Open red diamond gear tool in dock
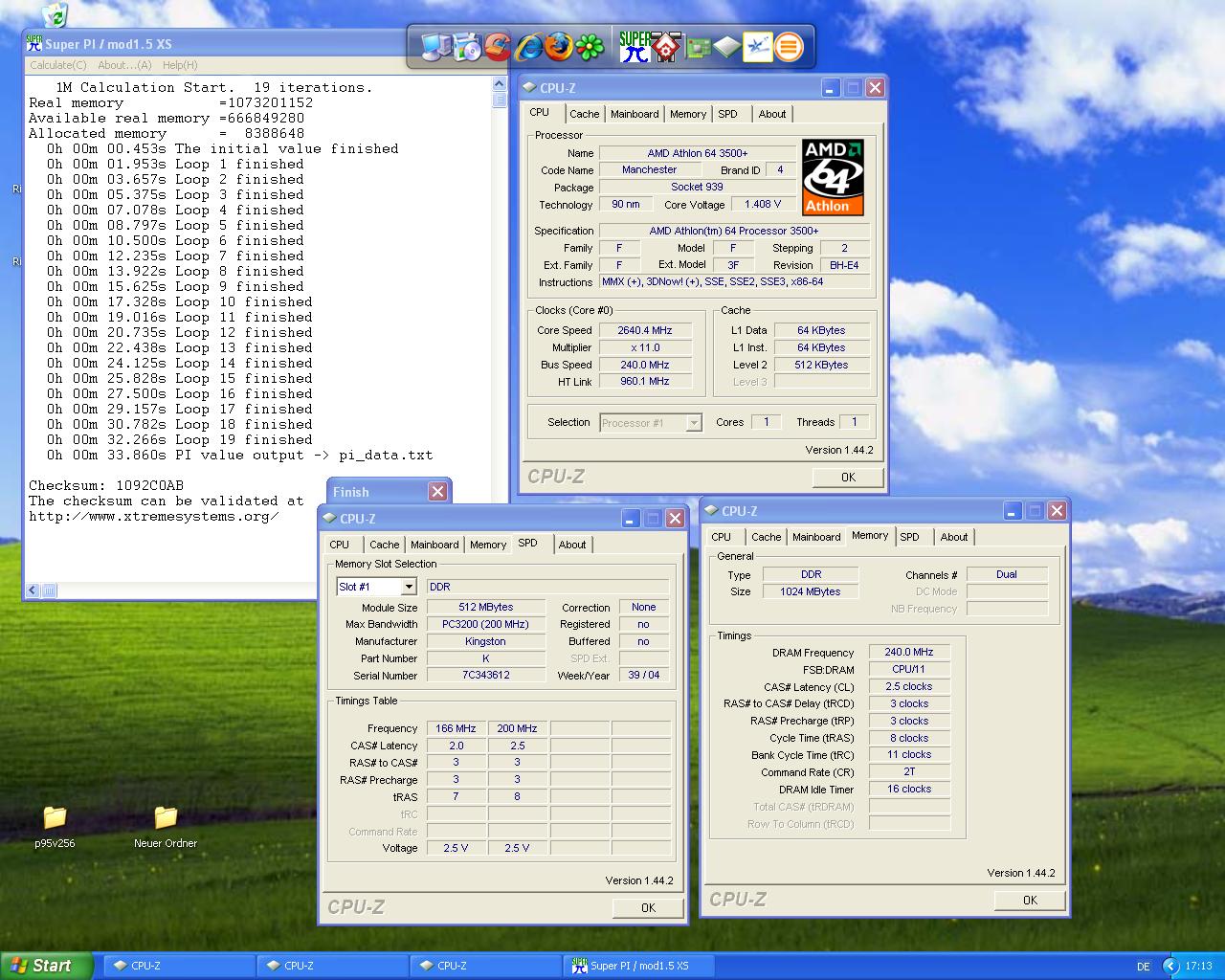This screenshot has height=980, width=1225. point(667,46)
